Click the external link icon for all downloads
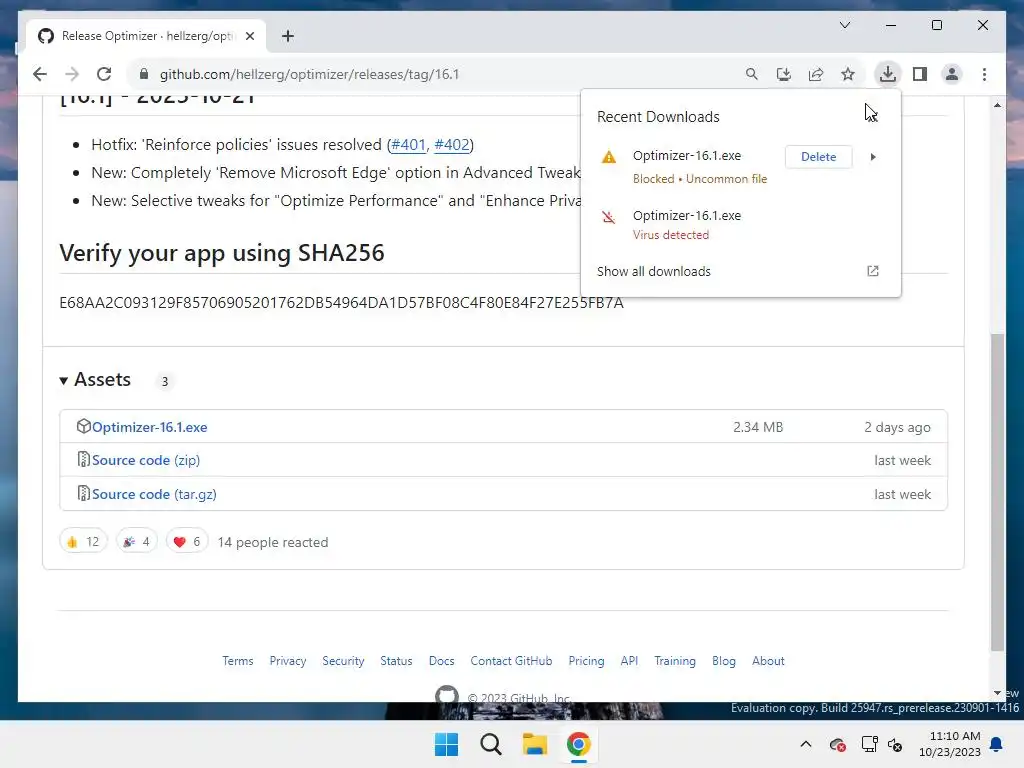This screenshot has width=1024, height=768. (x=872, y=271)
